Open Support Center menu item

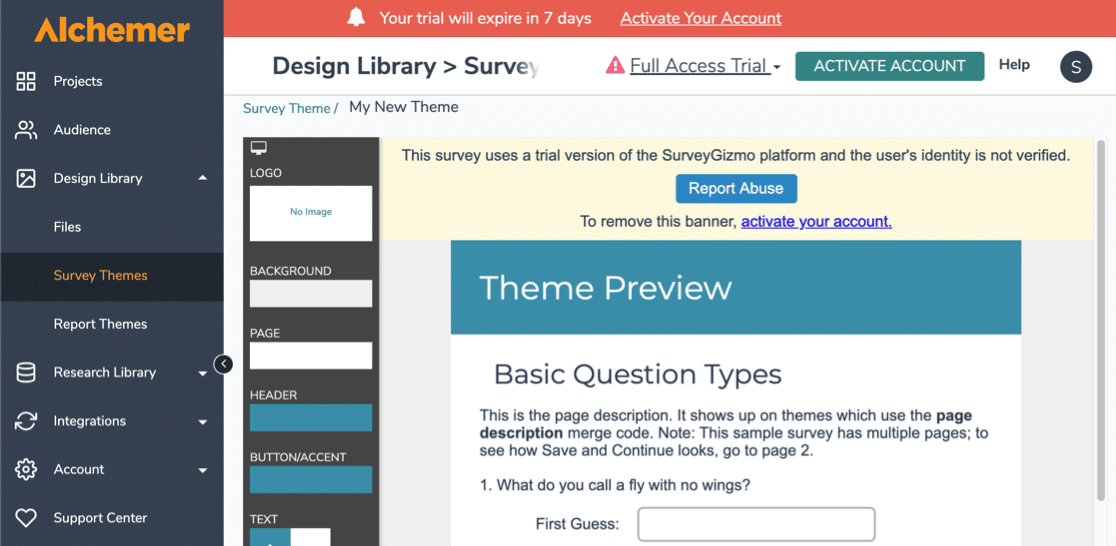click(100, 518)
